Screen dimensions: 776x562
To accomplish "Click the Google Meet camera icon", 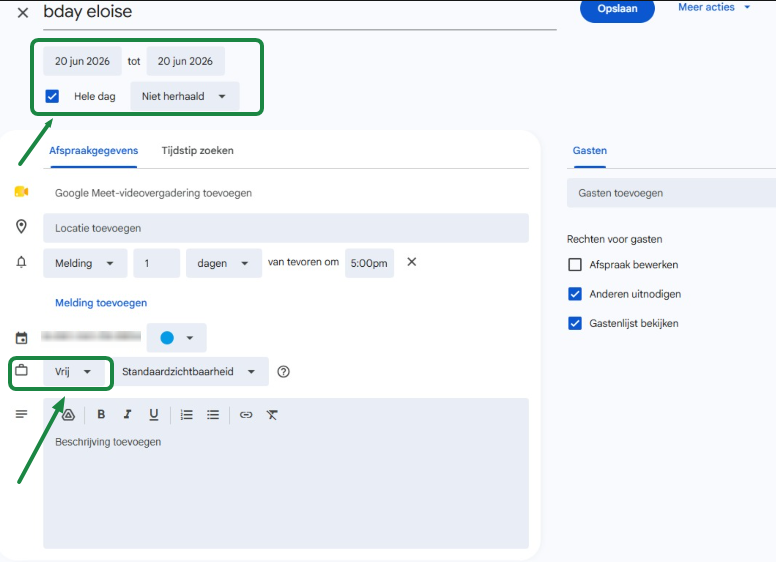I will click(21, 192).
